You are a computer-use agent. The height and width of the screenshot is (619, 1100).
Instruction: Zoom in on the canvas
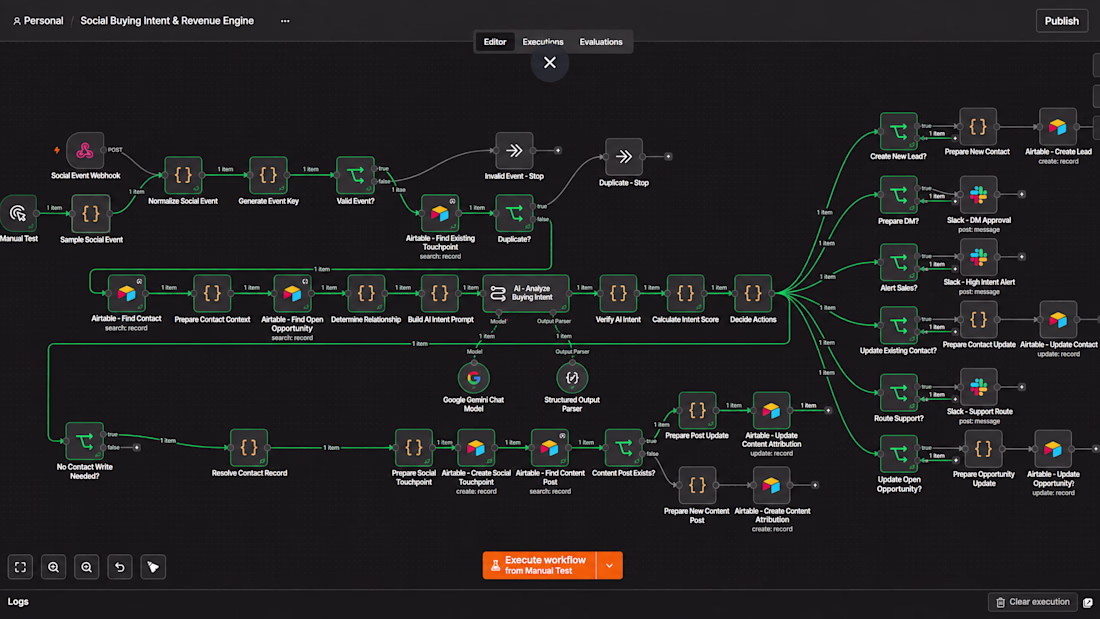[x=53, y=567]
